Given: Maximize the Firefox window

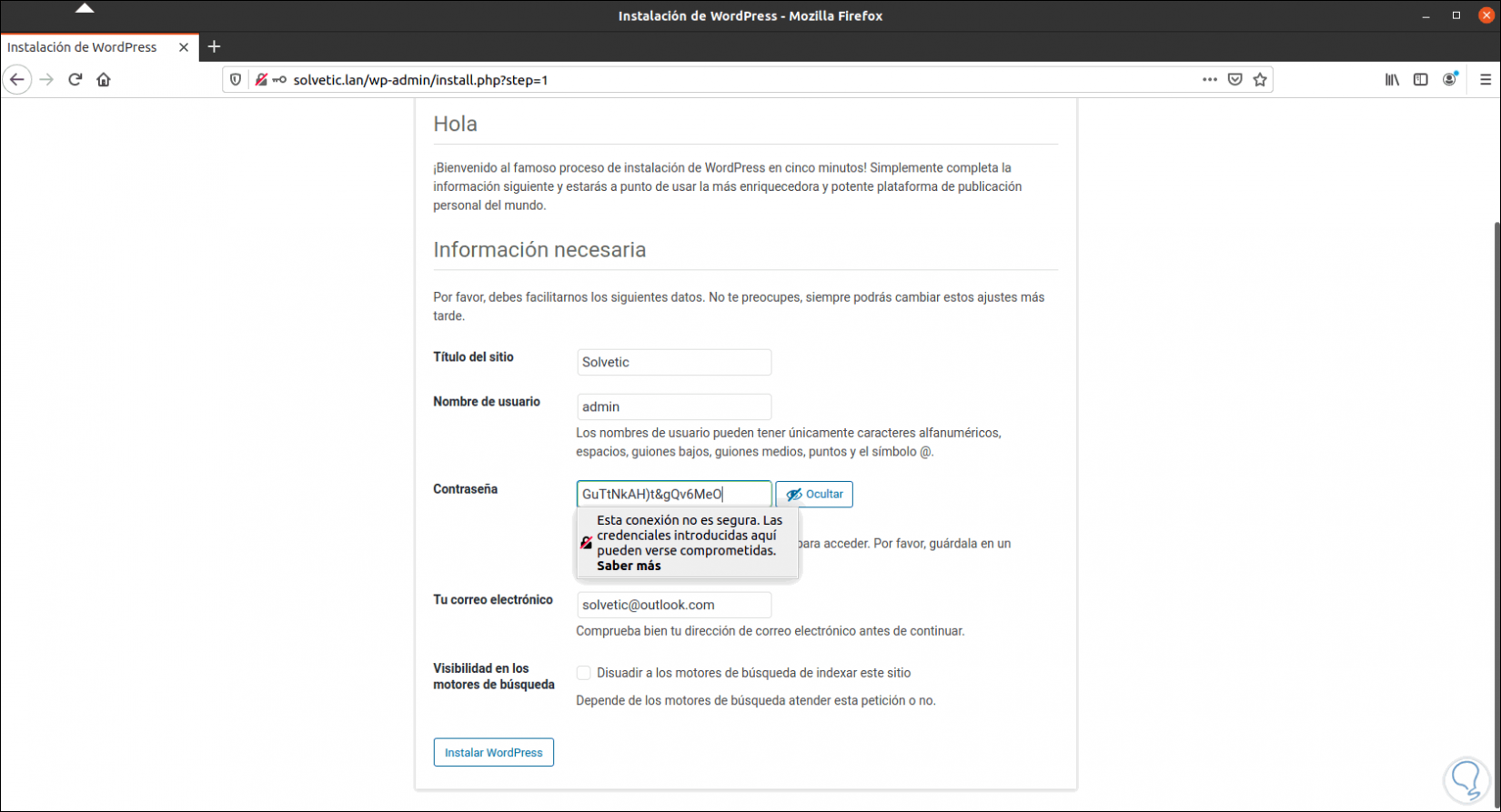Looking at the screenshot, I should [x=1456, y=15].
